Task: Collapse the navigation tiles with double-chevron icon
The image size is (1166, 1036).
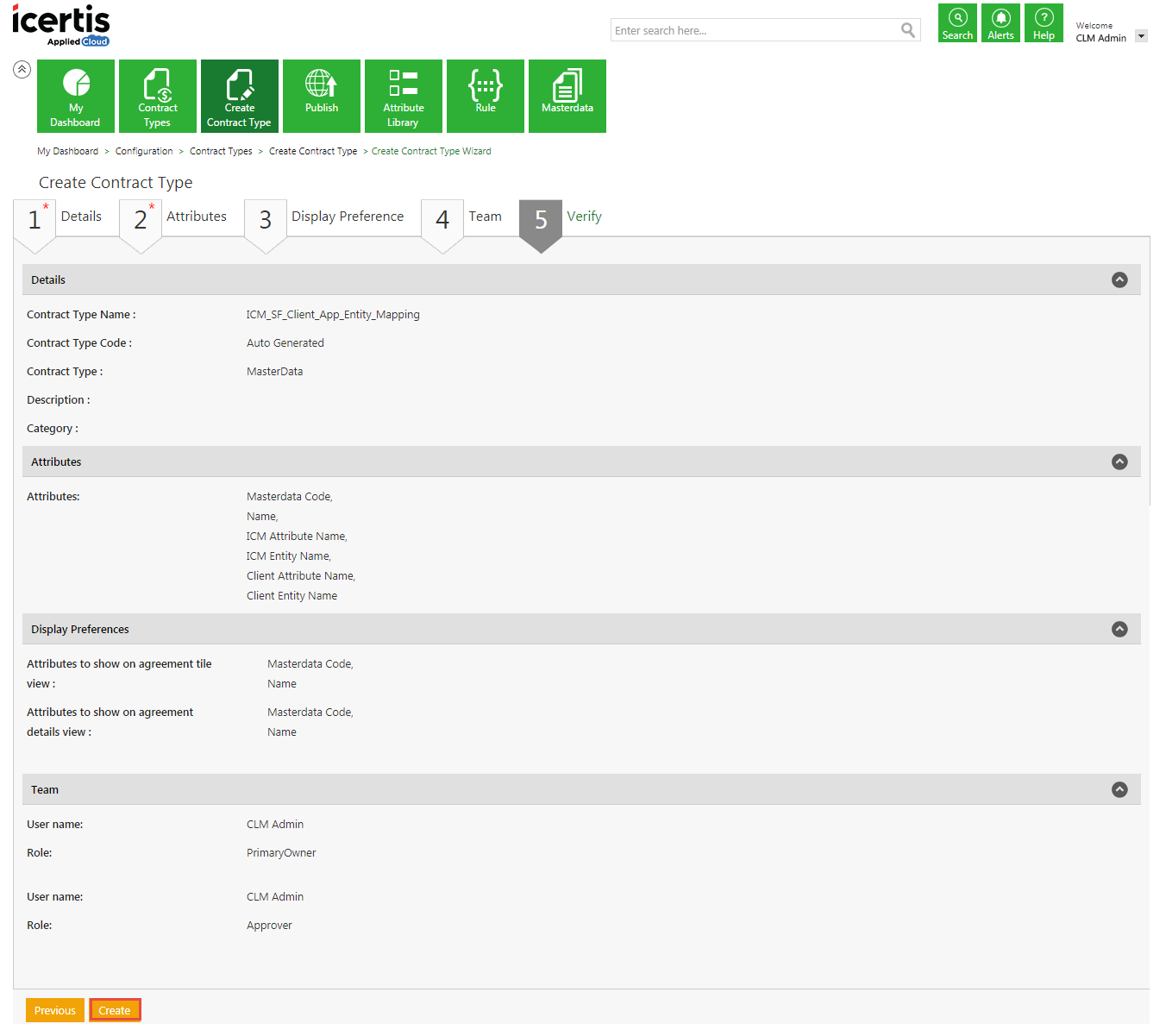Action: point(22,69)
